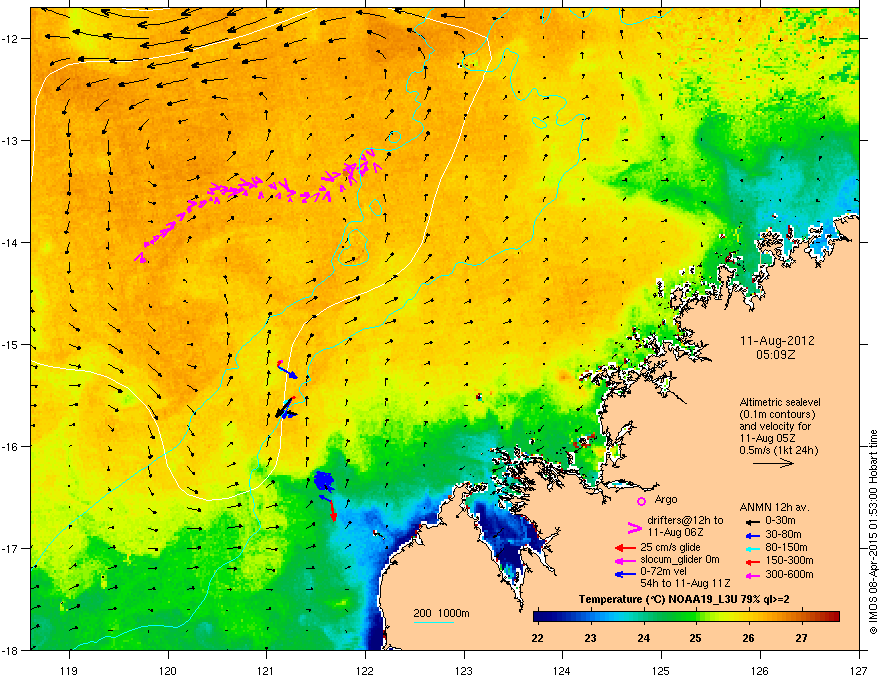Image resolution: width=880 pixels, height=680 pixels.
Task: Click the '-12' latitude axis label
Action: click(x=10, y=39)
